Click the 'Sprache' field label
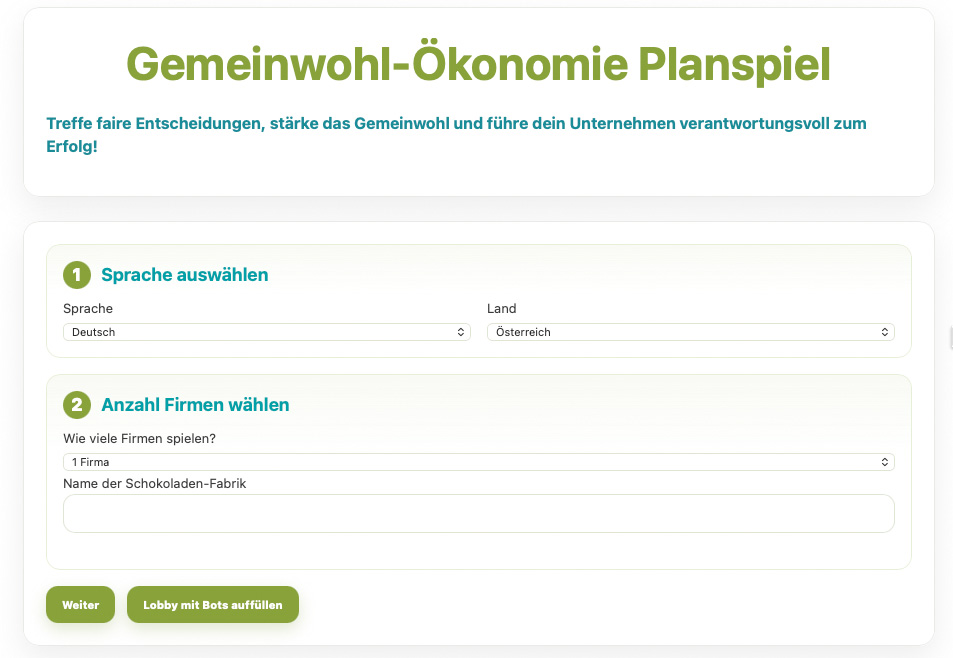953x658 pixels. click(88, 309)
